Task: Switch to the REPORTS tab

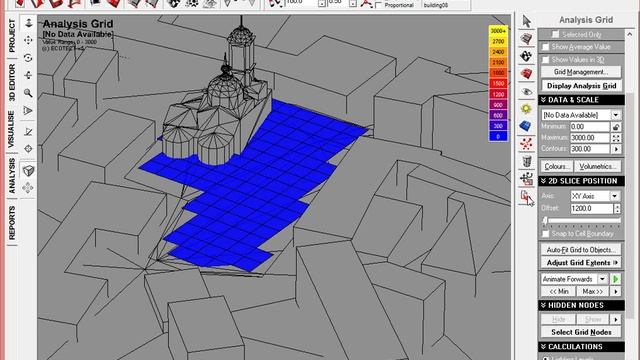Action: [x=11, y=223]
